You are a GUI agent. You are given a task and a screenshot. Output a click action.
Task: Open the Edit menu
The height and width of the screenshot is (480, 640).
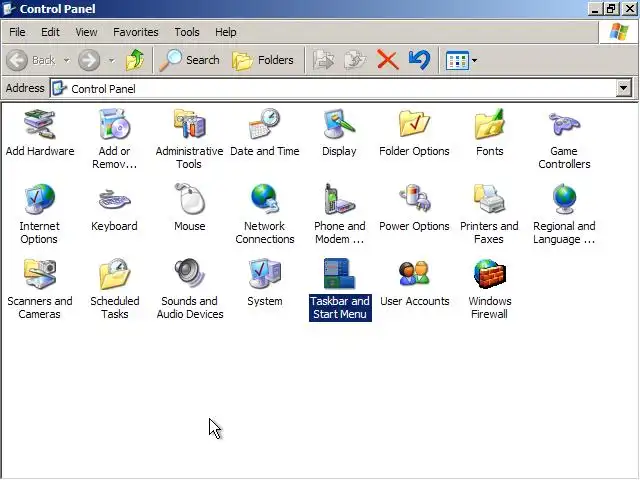pos(50,32)
